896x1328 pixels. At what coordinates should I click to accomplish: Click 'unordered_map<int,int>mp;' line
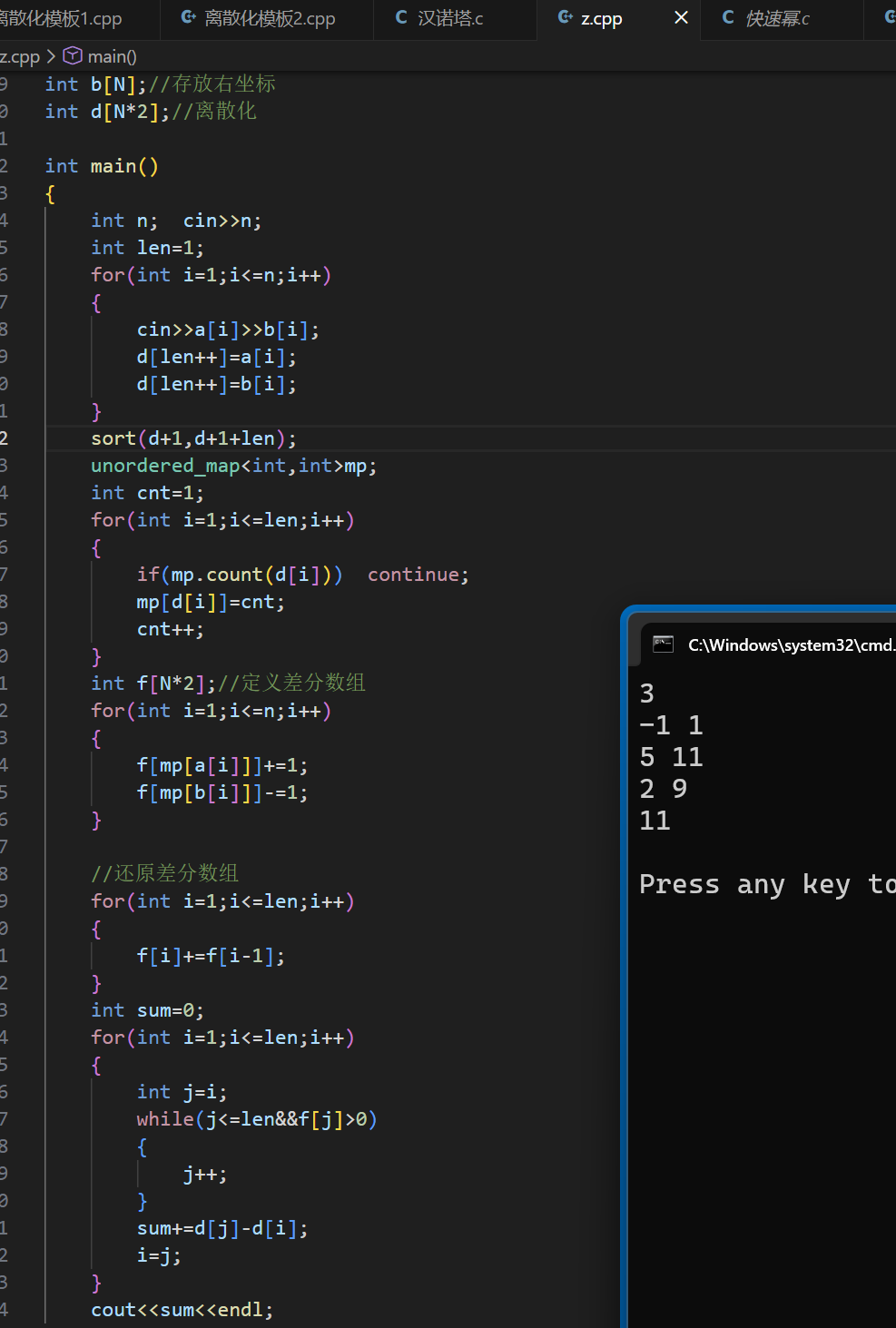click(x=233, y=466)
